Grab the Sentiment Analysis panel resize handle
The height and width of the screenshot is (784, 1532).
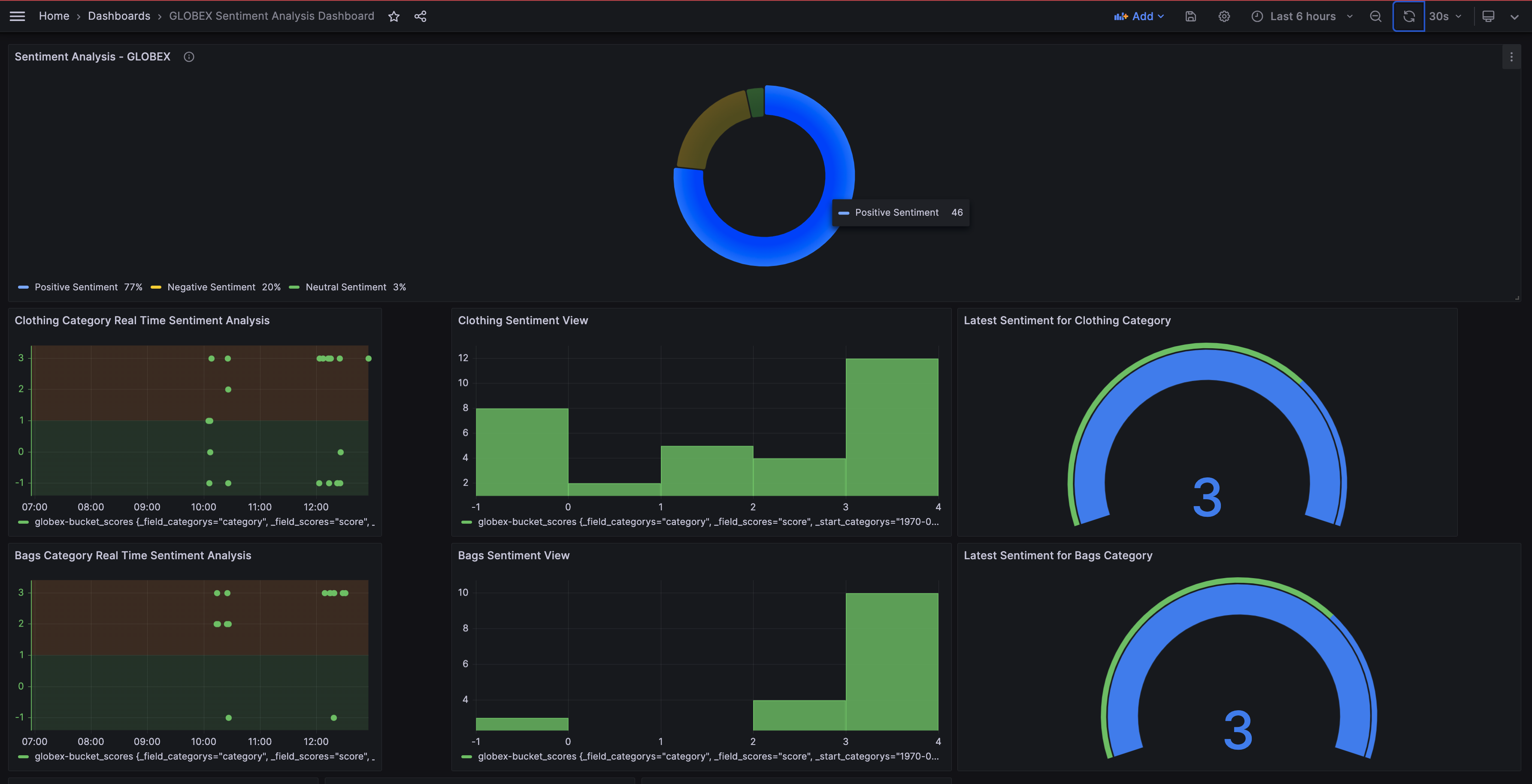[x=1517, y=298]
